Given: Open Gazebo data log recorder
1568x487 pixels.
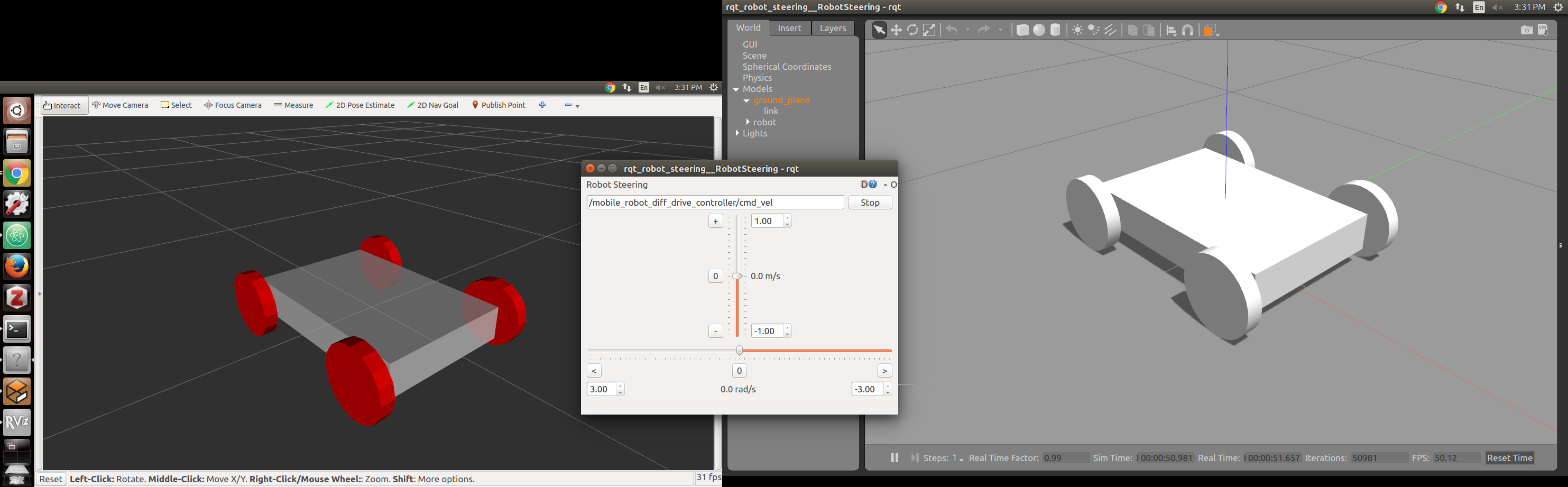Looking at the screenshot, I should click(x=1544, y=30).
